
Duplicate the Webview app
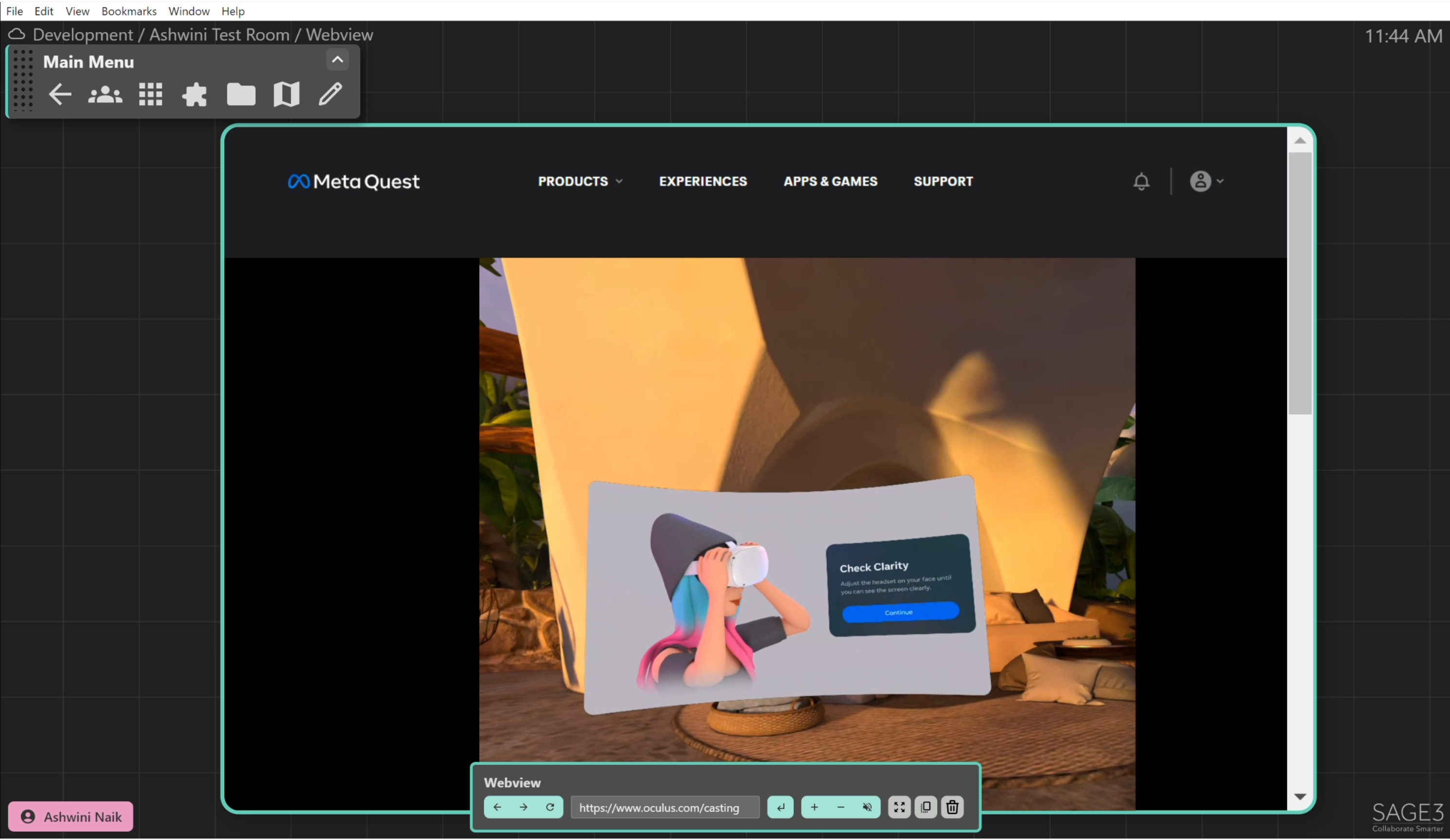(x=926, y=807)
